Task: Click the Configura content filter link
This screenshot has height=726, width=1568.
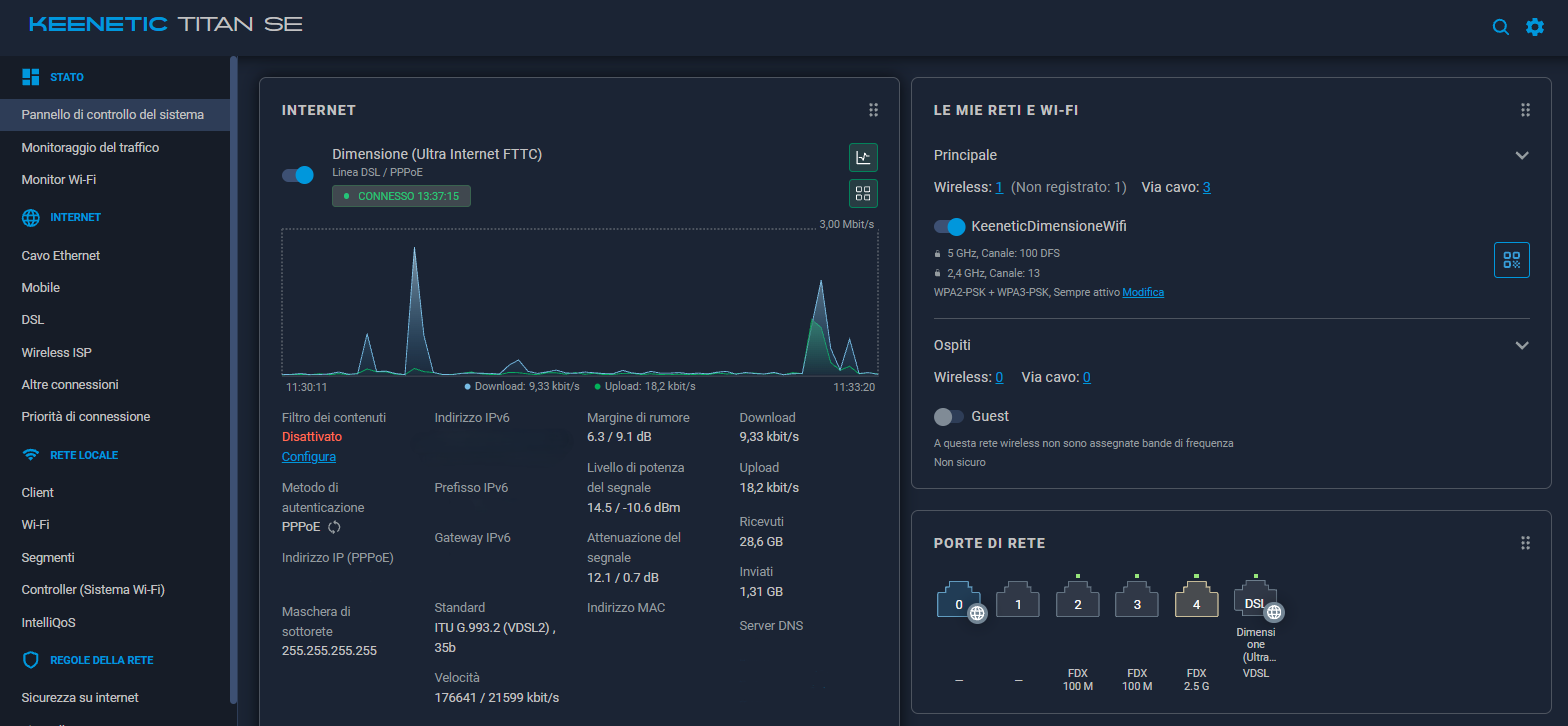Action: pos(309,457)
